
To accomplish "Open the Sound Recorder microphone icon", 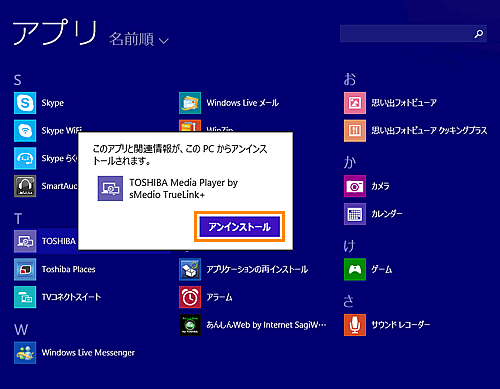I will tap(355, 325).
